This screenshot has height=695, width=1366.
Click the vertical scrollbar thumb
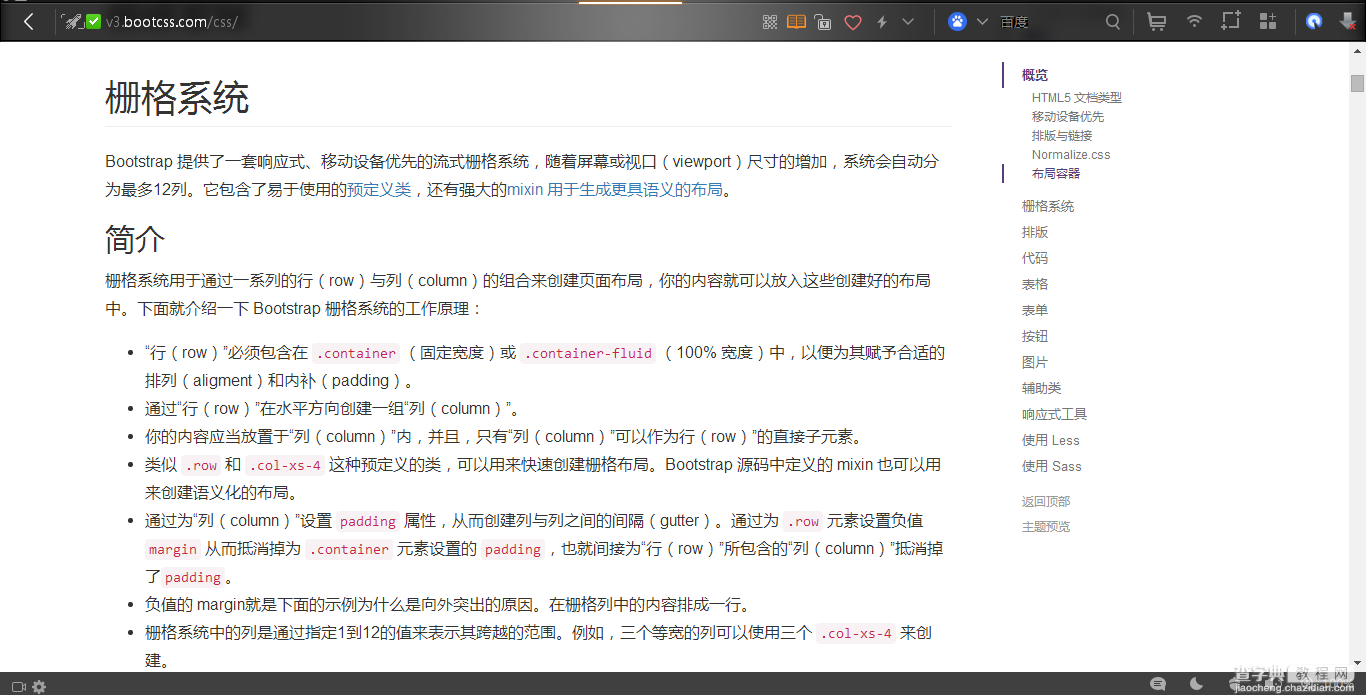[x=1357, y=83]
